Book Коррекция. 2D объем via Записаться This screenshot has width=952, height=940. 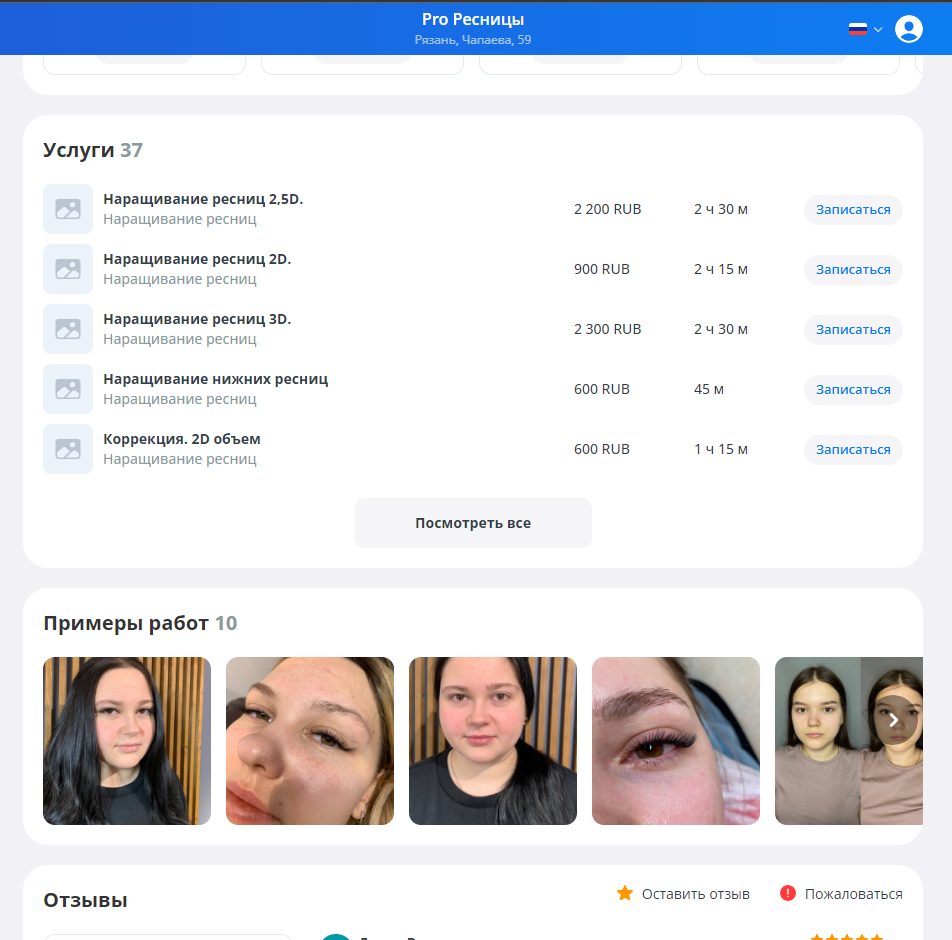[853, 450]
